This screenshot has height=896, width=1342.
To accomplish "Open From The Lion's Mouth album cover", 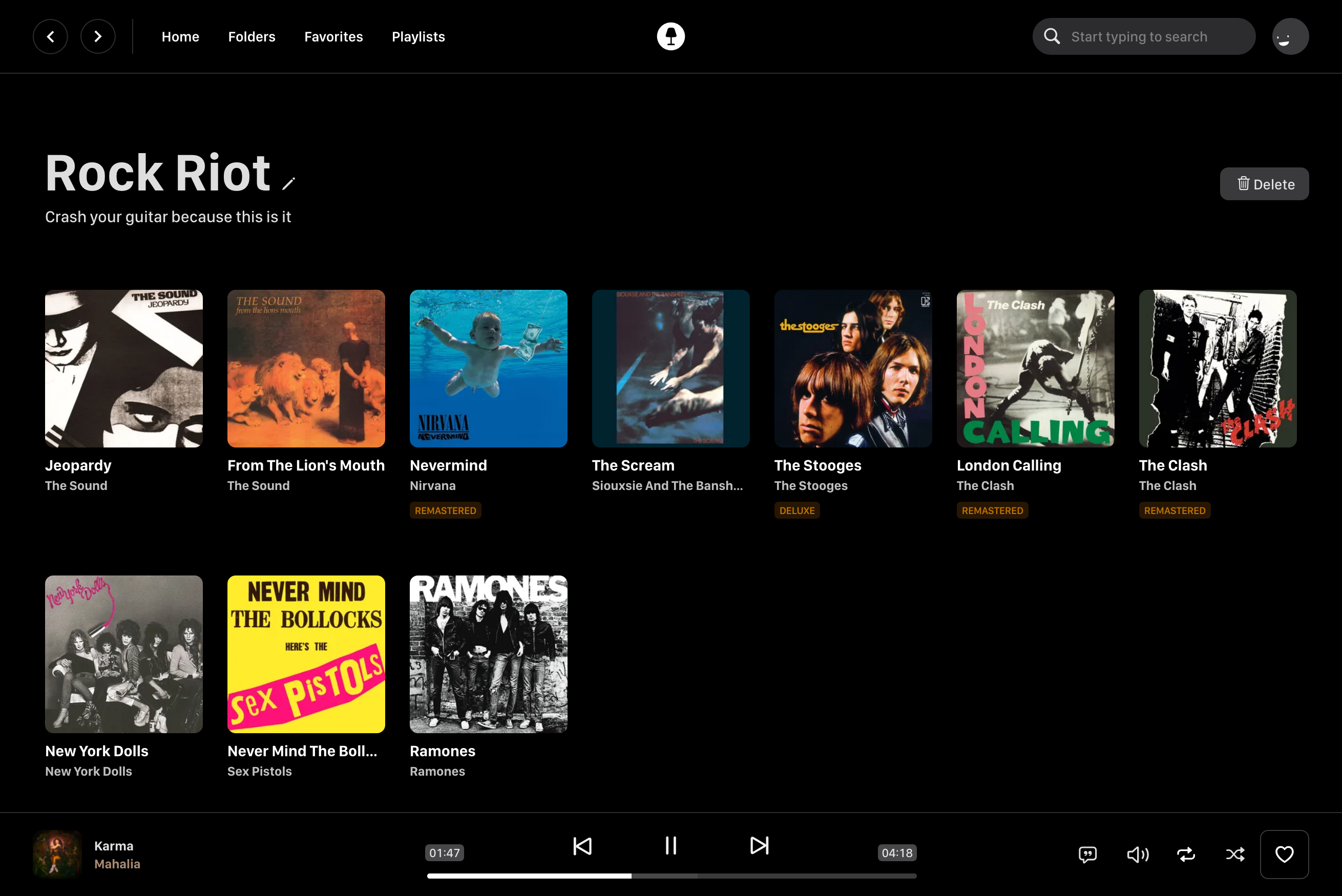I will pos(306,369).
